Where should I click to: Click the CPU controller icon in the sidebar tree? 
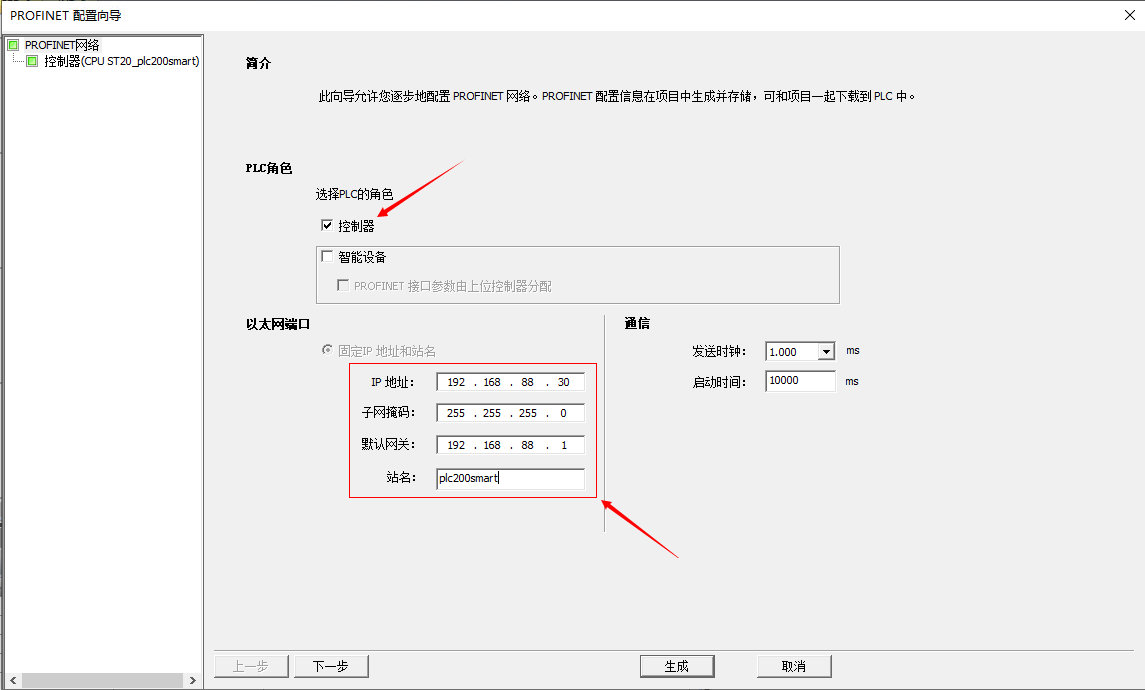[30, 59]
